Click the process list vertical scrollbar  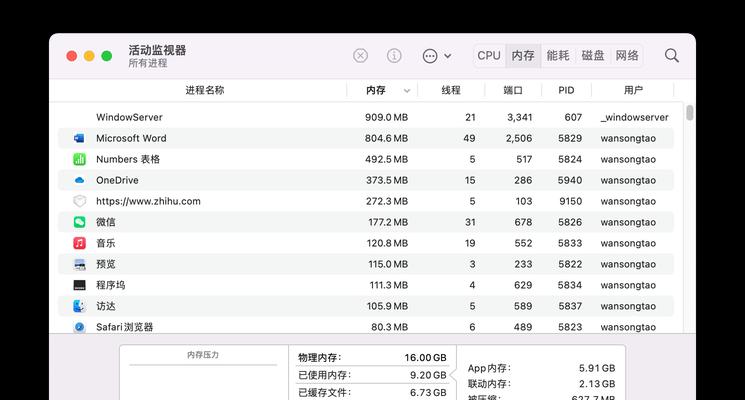click(689, 113)
